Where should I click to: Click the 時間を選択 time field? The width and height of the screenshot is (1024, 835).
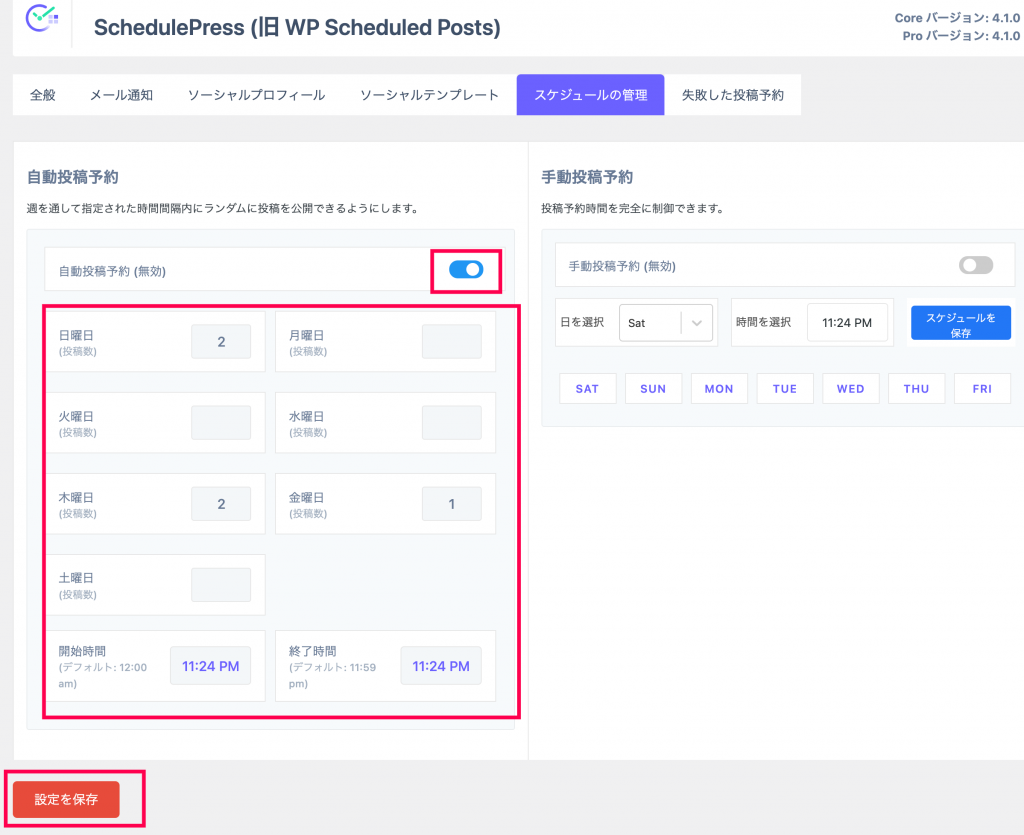click(x=847, y=323)
